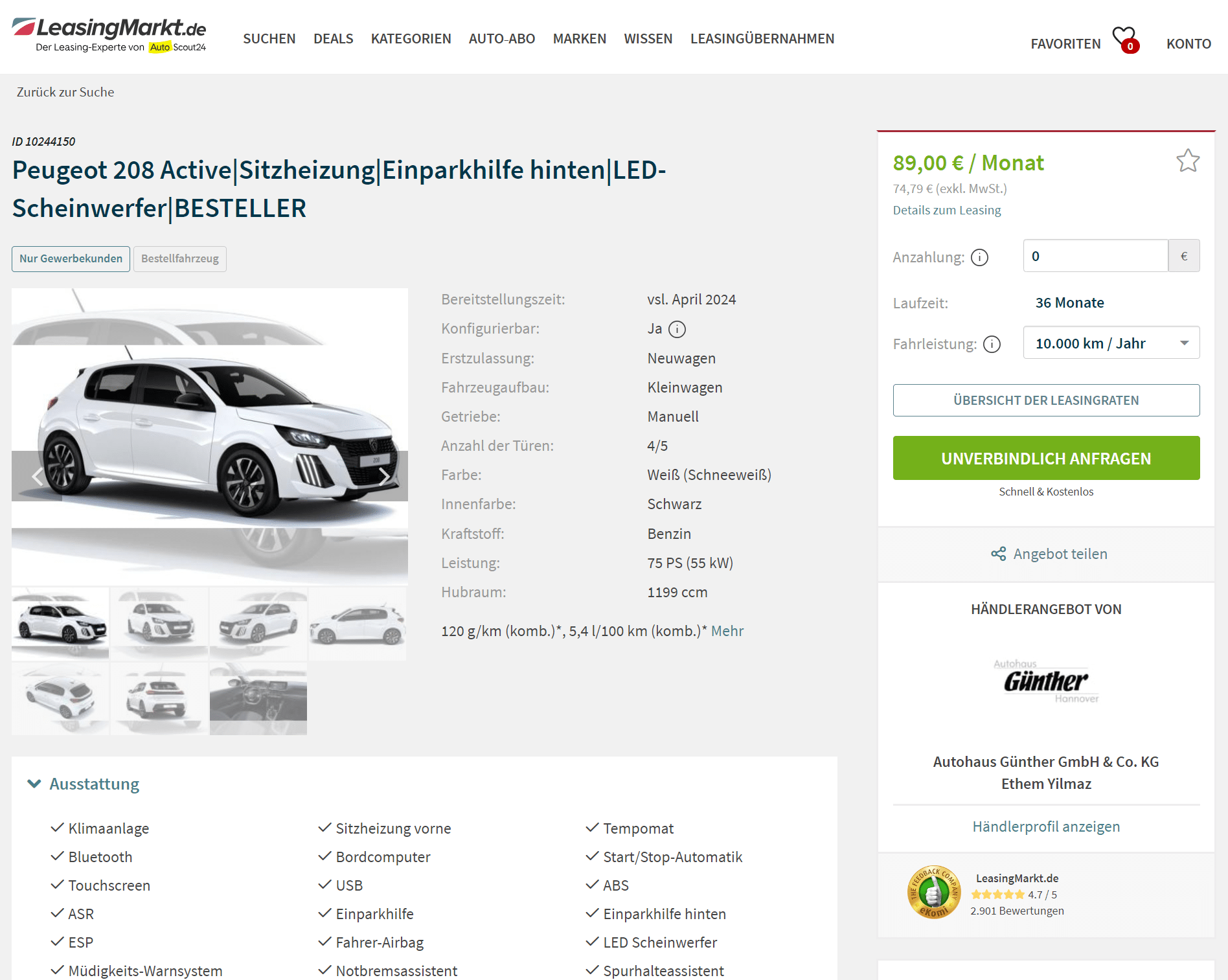Viewport: 1228px width, 980px height.
Task: Open FAVORITEN link
Action: pyautogui.click(x=1065, y=44)
